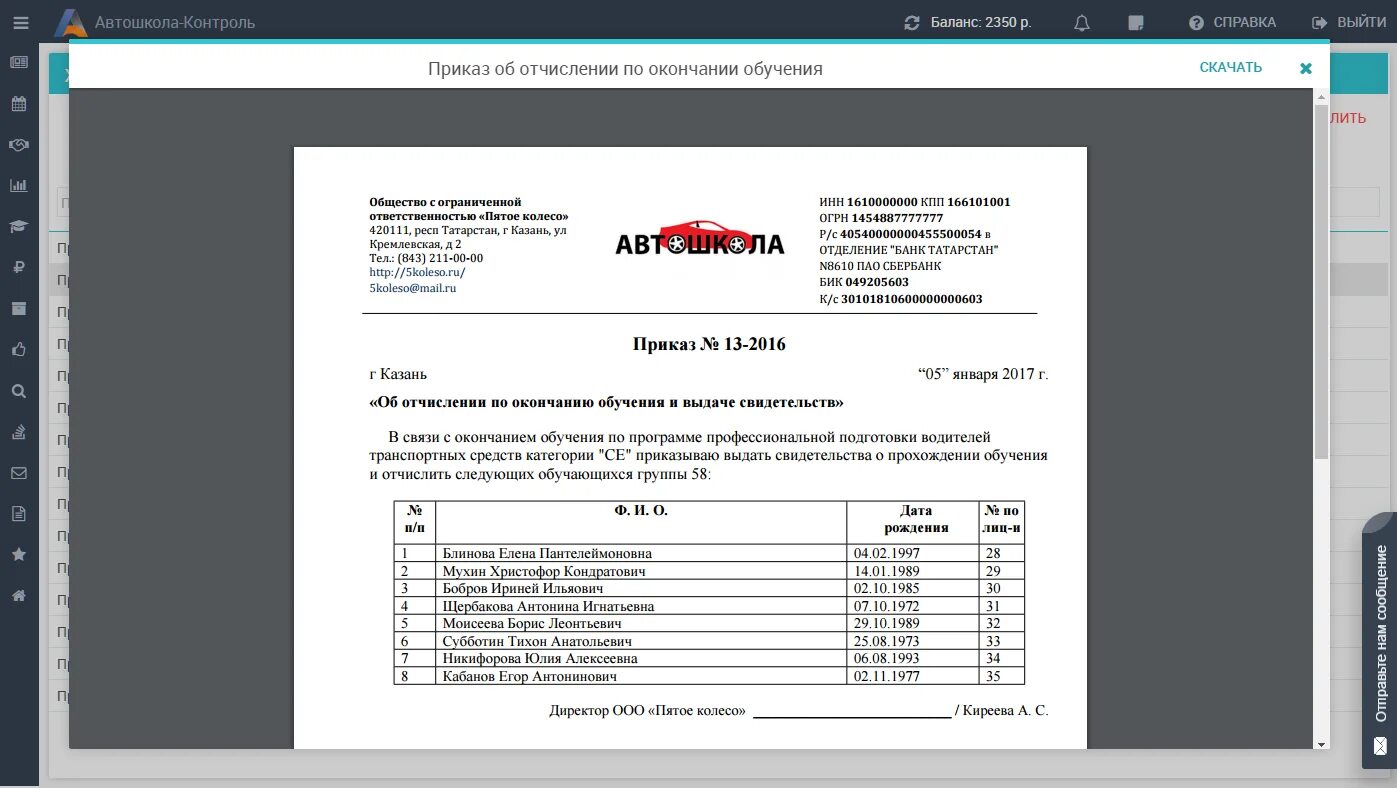
Task: Click the balance refresh icon
Action: pos(911,22)
